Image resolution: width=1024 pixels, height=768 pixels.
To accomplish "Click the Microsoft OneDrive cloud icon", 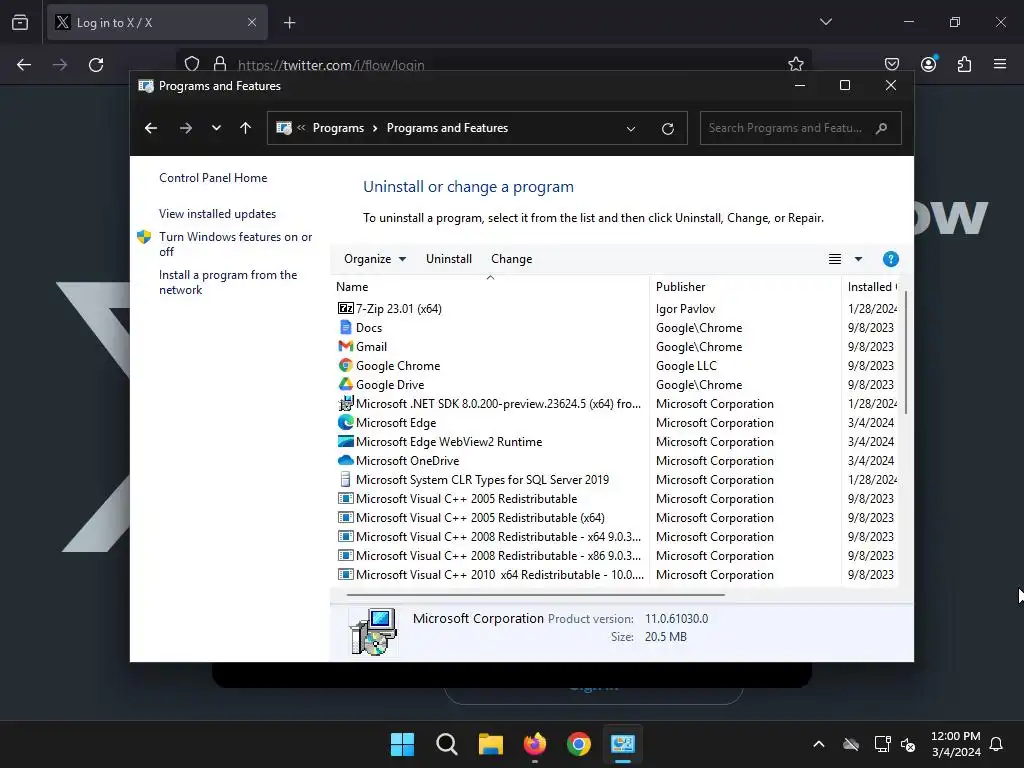I will 345,460.
